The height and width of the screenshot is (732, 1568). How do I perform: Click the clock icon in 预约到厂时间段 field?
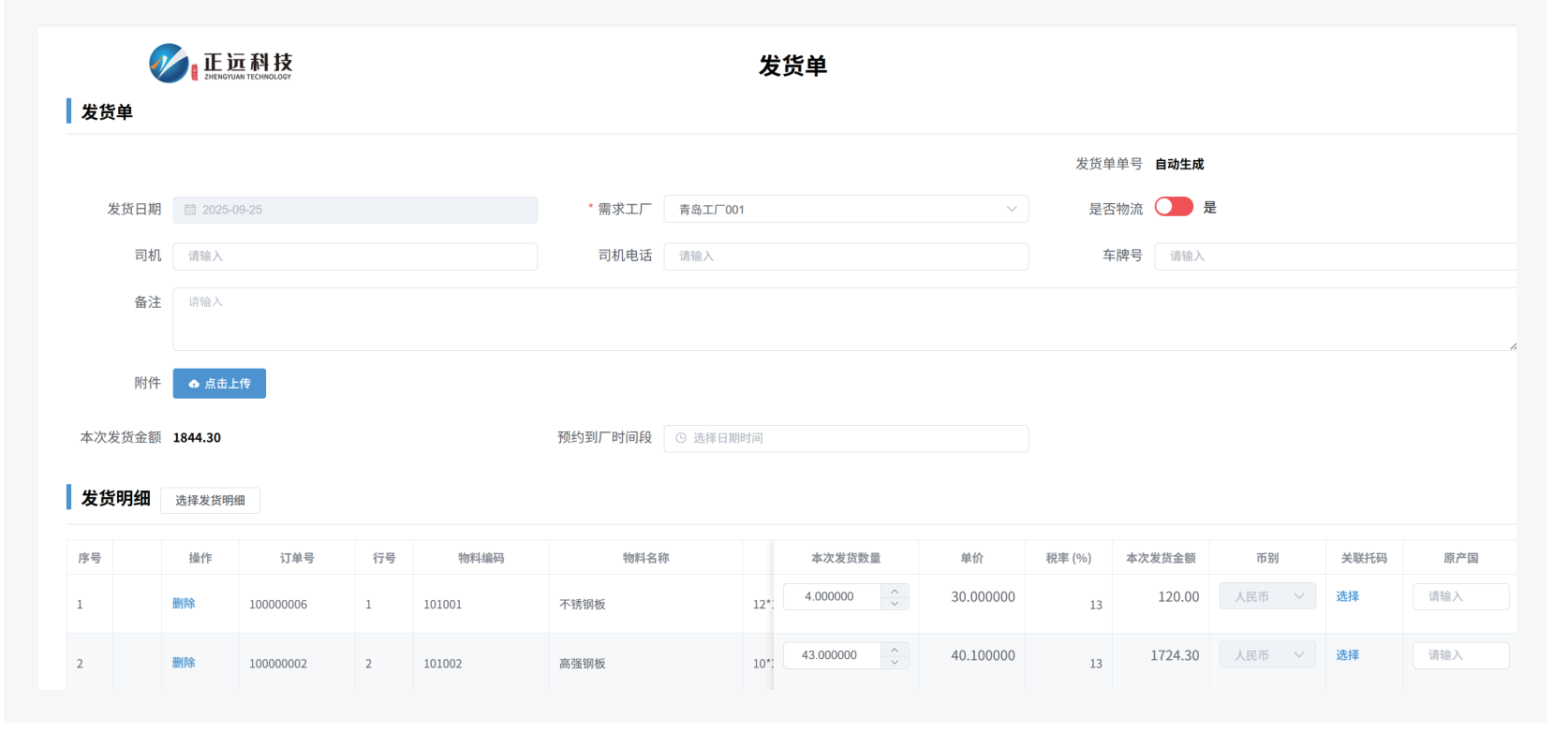(x=681, y=439)
